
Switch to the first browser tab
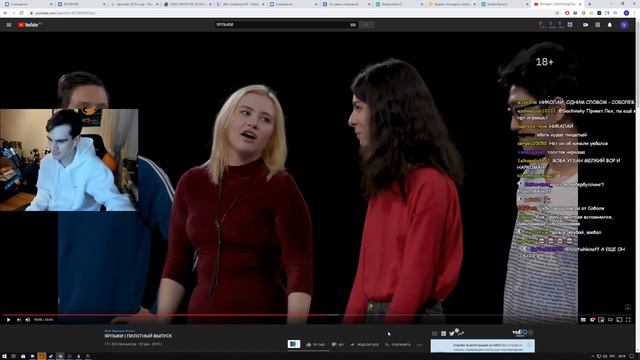[29, 4]
